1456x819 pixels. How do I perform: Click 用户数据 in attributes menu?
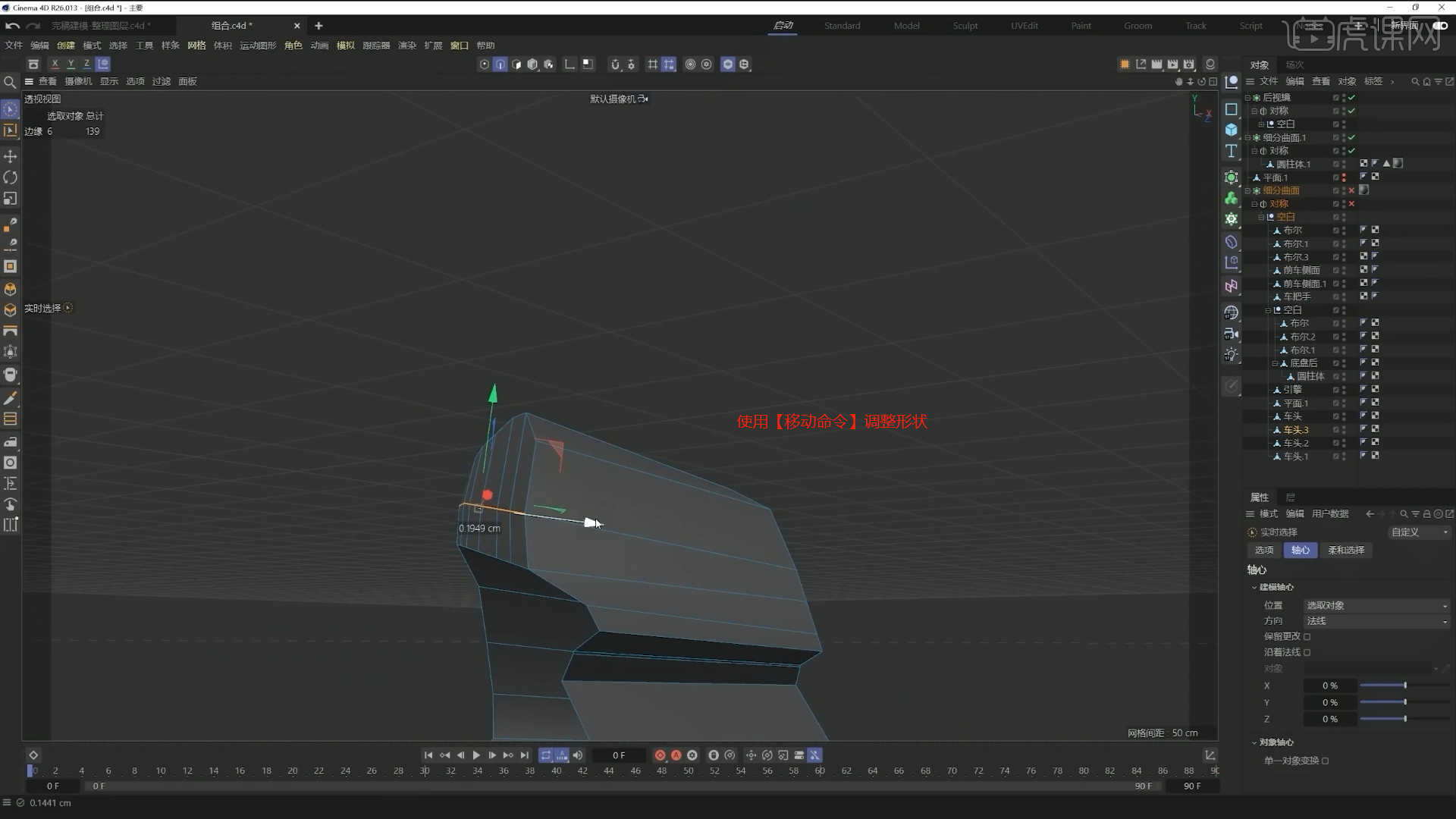tap(1330, 514)
